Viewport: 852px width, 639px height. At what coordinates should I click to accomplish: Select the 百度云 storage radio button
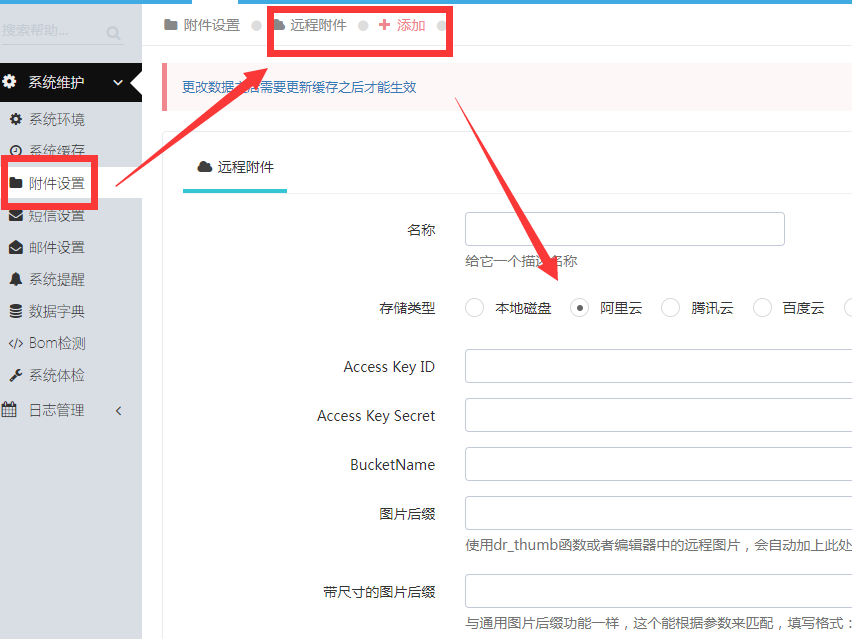point(762,308)
